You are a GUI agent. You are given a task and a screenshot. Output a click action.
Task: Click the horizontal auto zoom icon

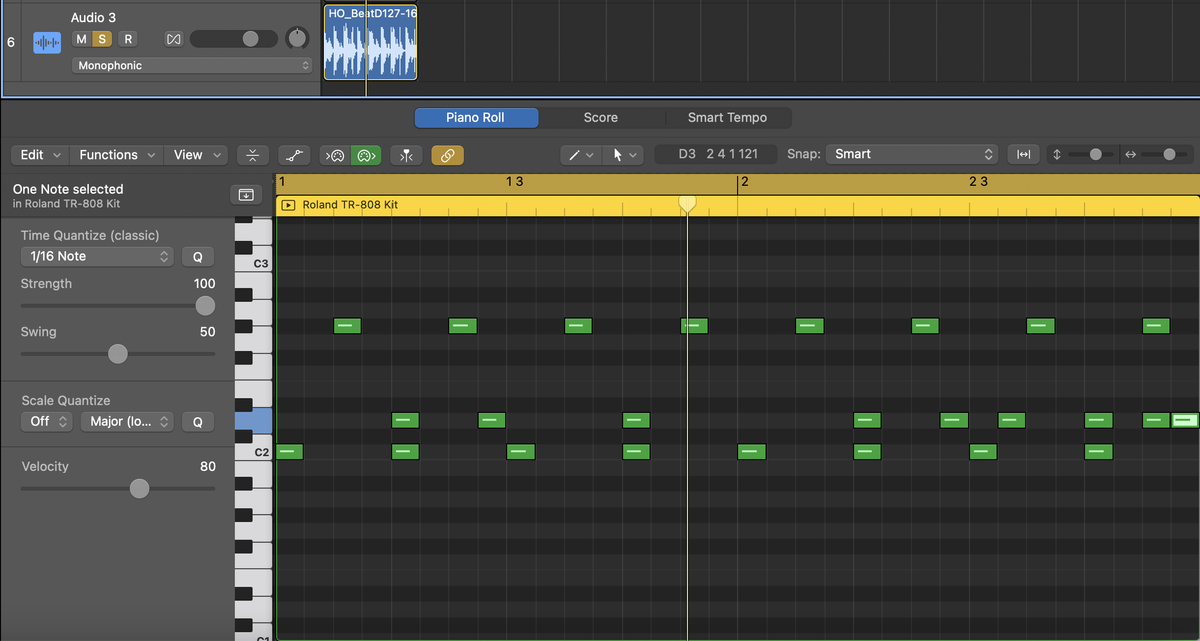1023,154
